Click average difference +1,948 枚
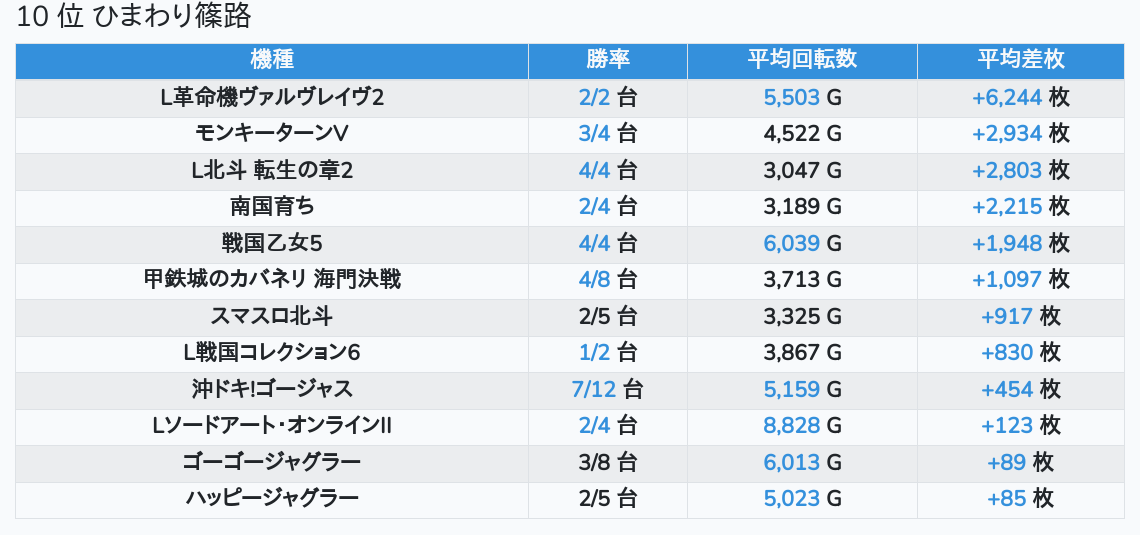This screenshot has height=535, width=1140. click(1021, 244)
